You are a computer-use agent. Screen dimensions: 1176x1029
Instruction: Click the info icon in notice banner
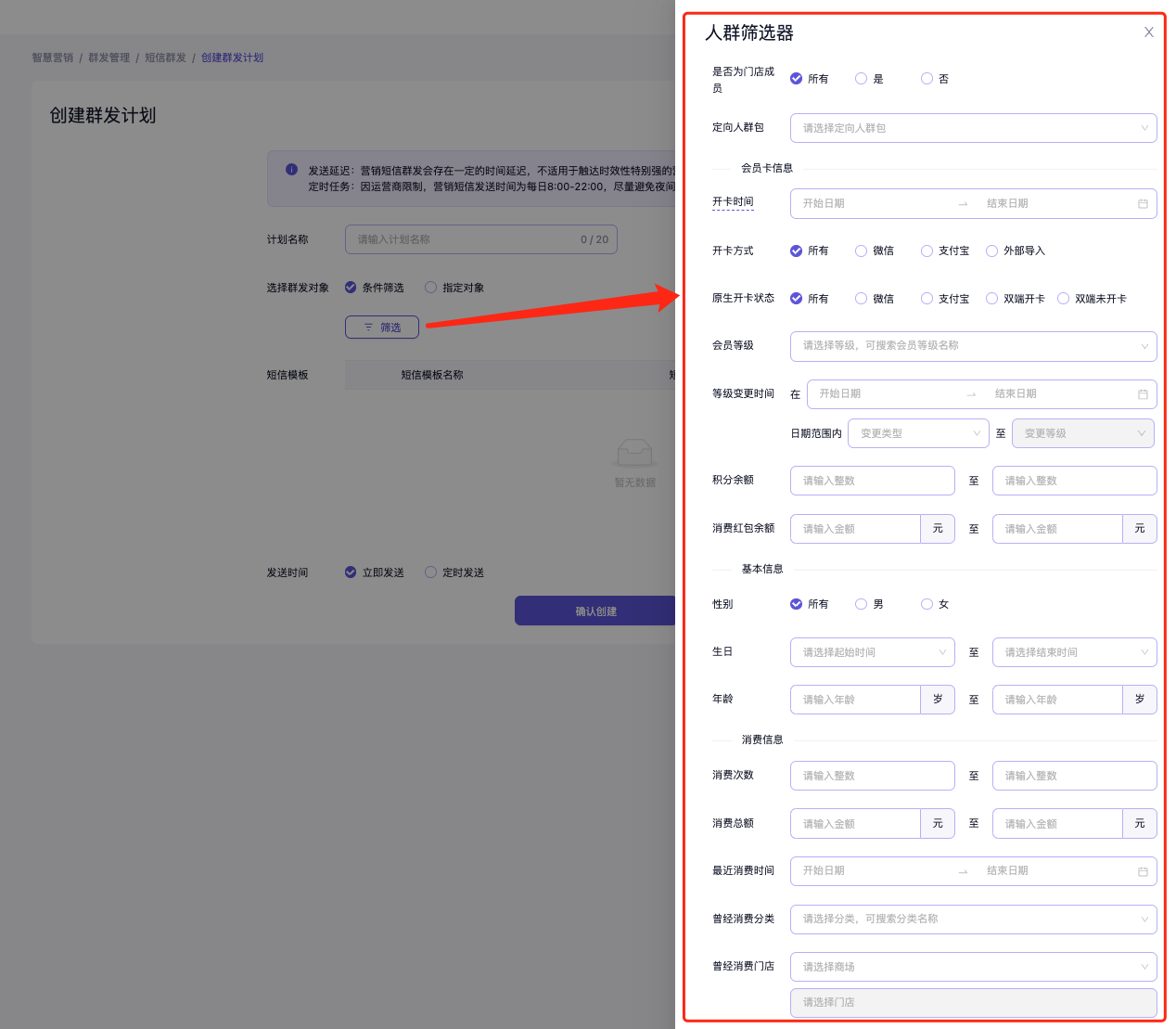coord(291,170)
